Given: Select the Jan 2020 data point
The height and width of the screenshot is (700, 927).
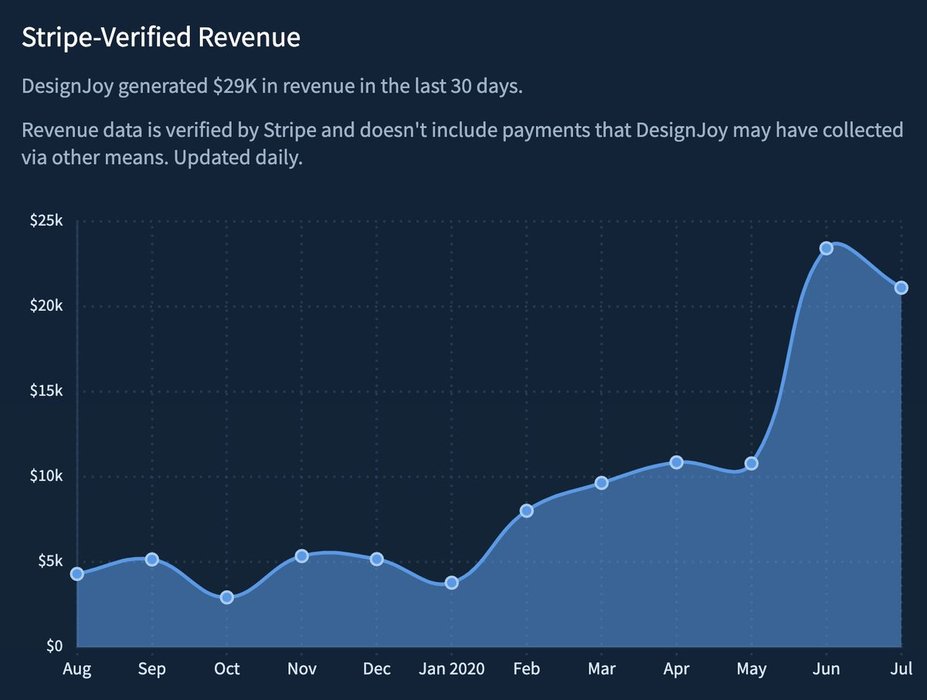Looking at the screenshot, I should pos(452,583).
